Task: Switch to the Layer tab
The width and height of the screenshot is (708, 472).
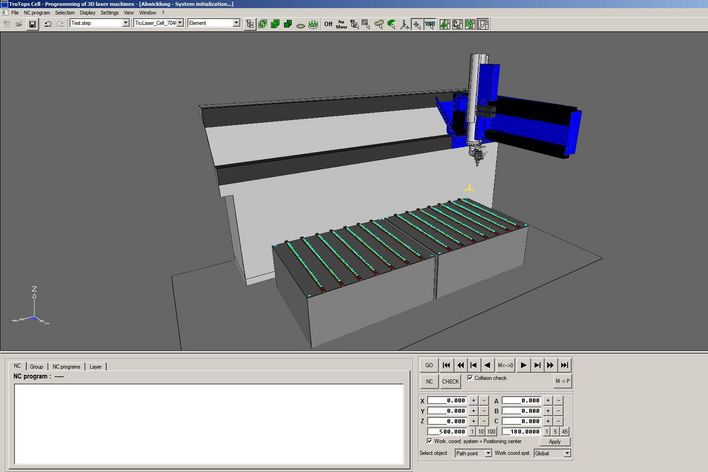Action: pos(96,367)
